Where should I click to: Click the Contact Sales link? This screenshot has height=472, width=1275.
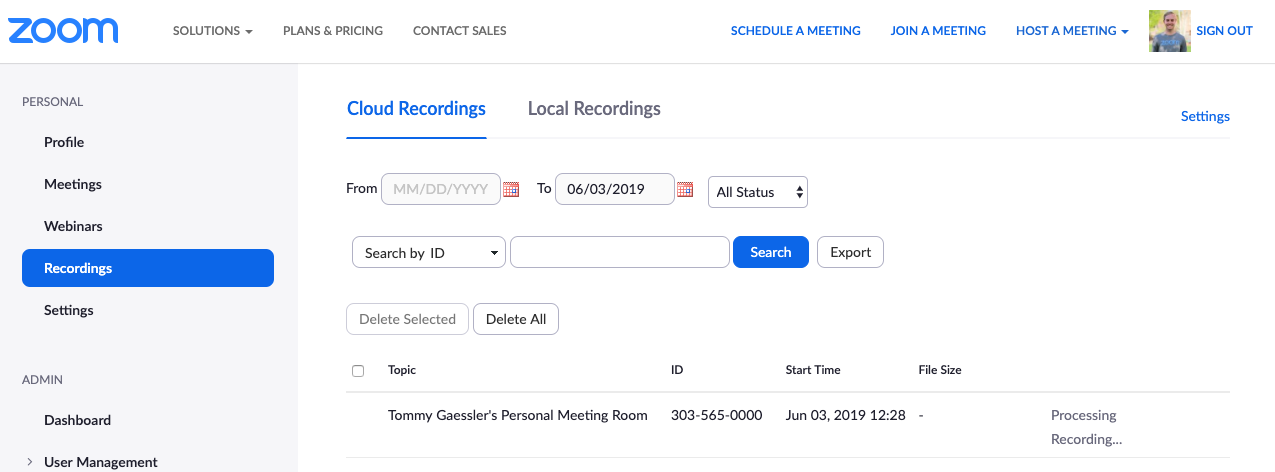460,31
